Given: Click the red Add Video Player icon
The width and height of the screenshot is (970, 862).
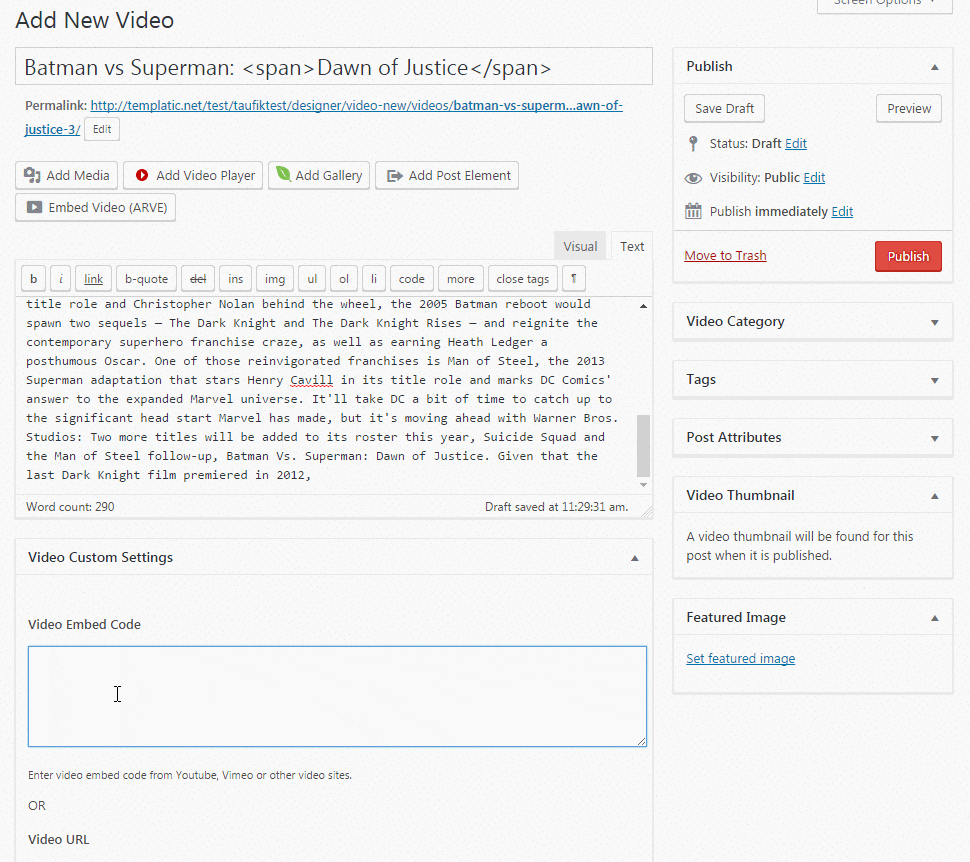Looking at the screenshot, I should point(142,175).
